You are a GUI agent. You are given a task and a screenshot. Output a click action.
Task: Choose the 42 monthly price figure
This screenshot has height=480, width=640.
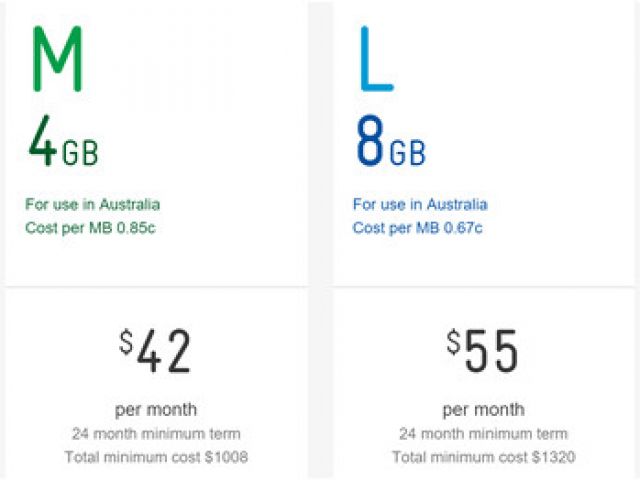pyautogui.click(x=164, y=351)
